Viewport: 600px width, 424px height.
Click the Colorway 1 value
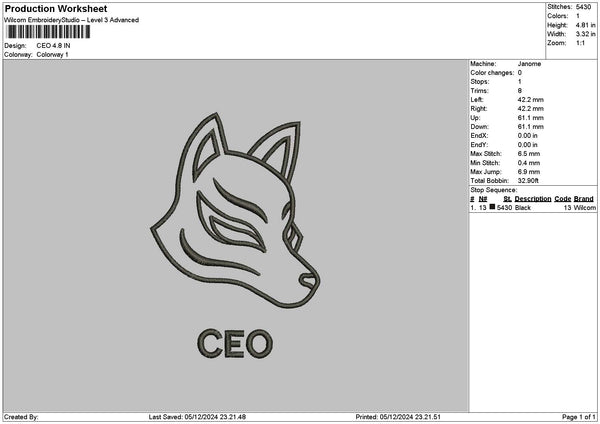pos(52,55)
